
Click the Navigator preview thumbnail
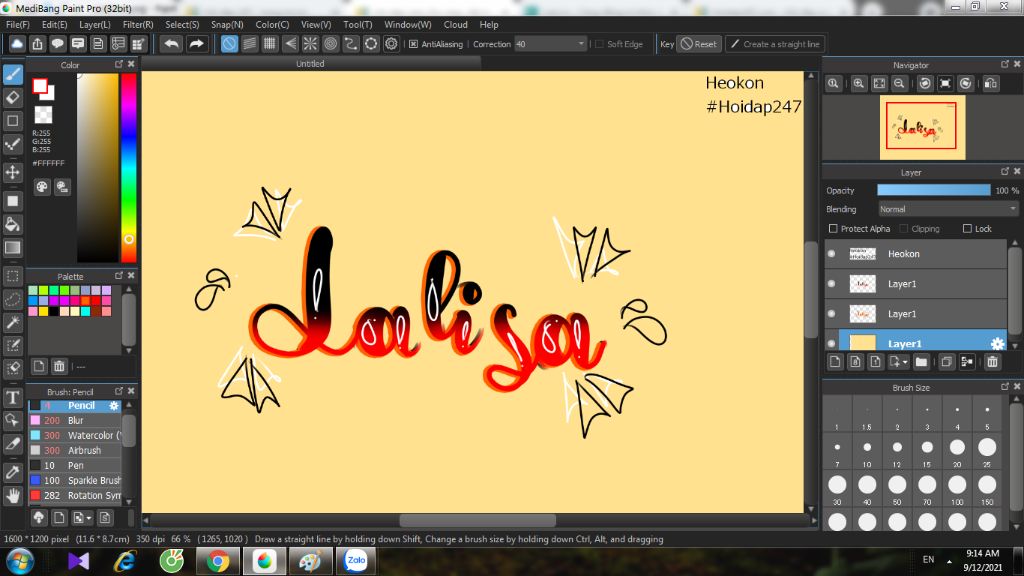(x=921, y=127)
